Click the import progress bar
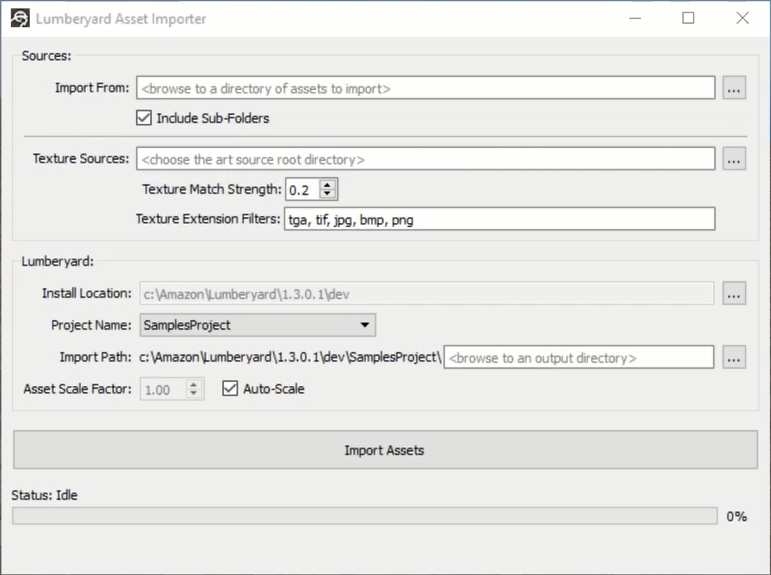The width and height of the screenshot is (771, 575). click(364, 516)
